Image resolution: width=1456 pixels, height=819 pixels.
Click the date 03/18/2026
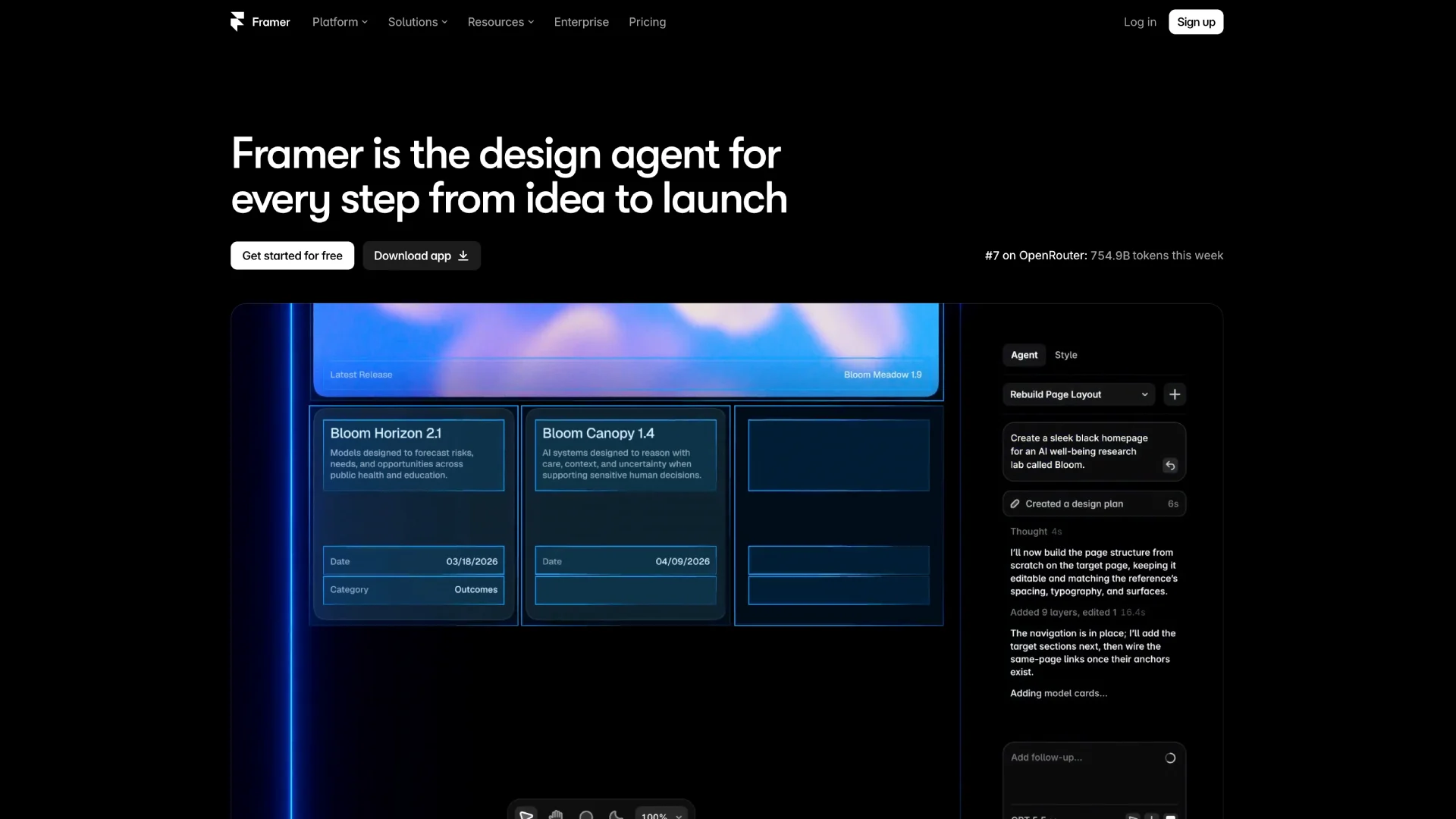tap(472, 562)
